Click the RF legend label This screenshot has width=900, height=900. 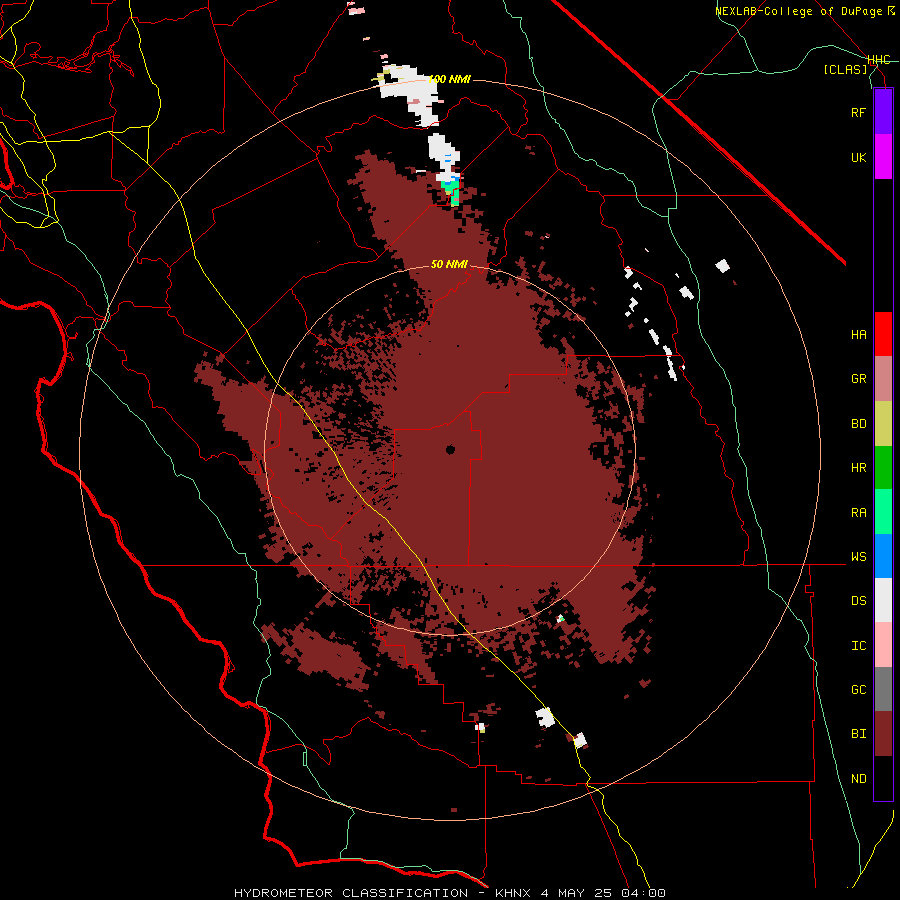[859, 112]
